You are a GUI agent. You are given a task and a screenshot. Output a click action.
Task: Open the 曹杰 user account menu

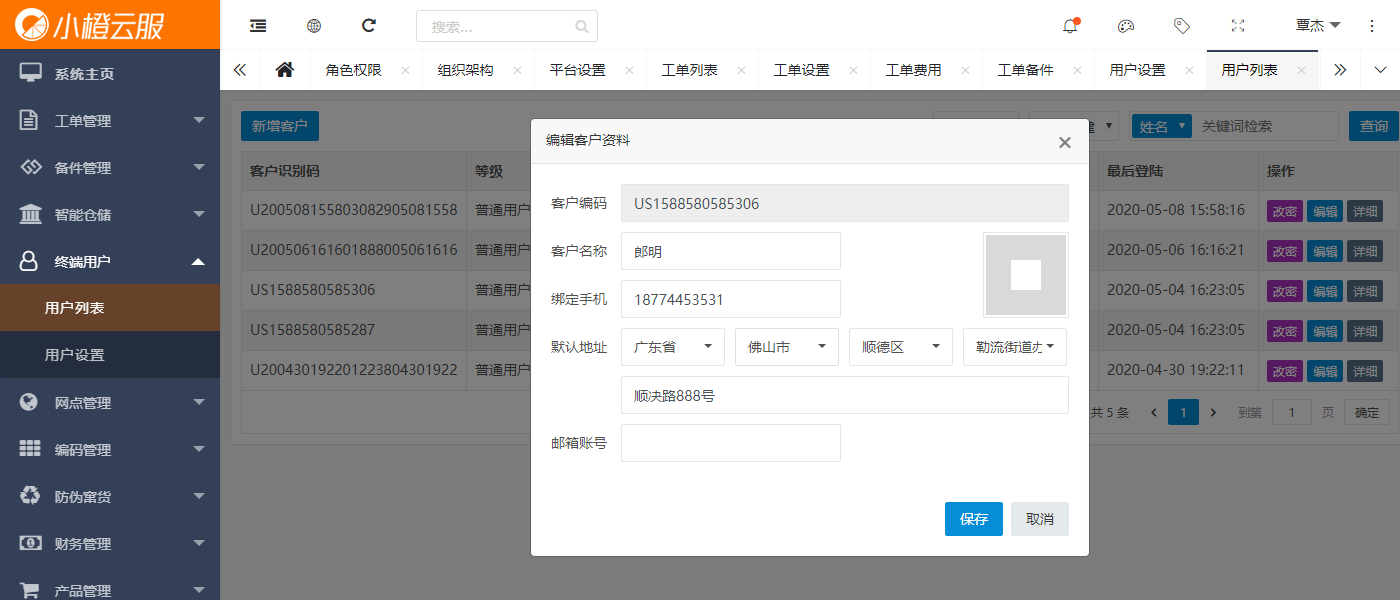click(1317, 26)
